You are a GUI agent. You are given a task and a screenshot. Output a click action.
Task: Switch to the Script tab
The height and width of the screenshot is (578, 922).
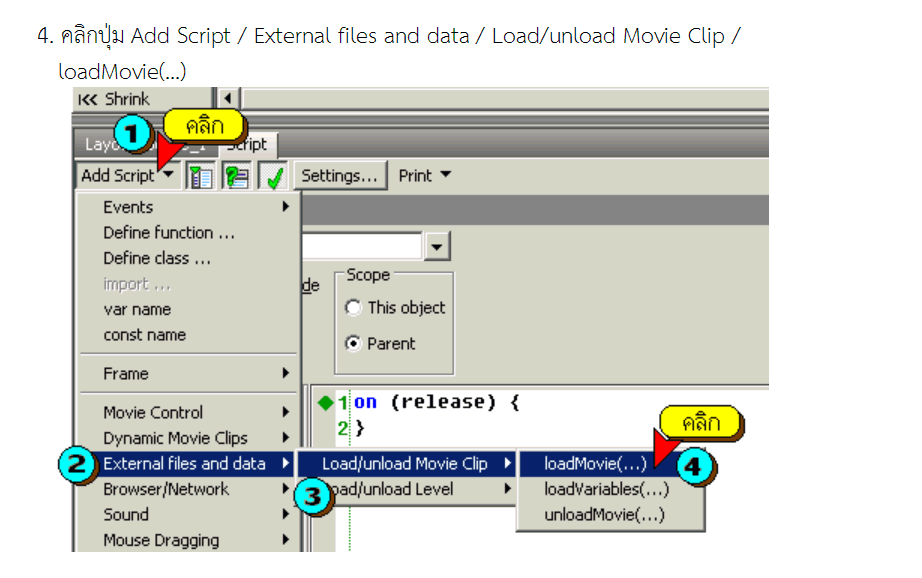point(248,145)
